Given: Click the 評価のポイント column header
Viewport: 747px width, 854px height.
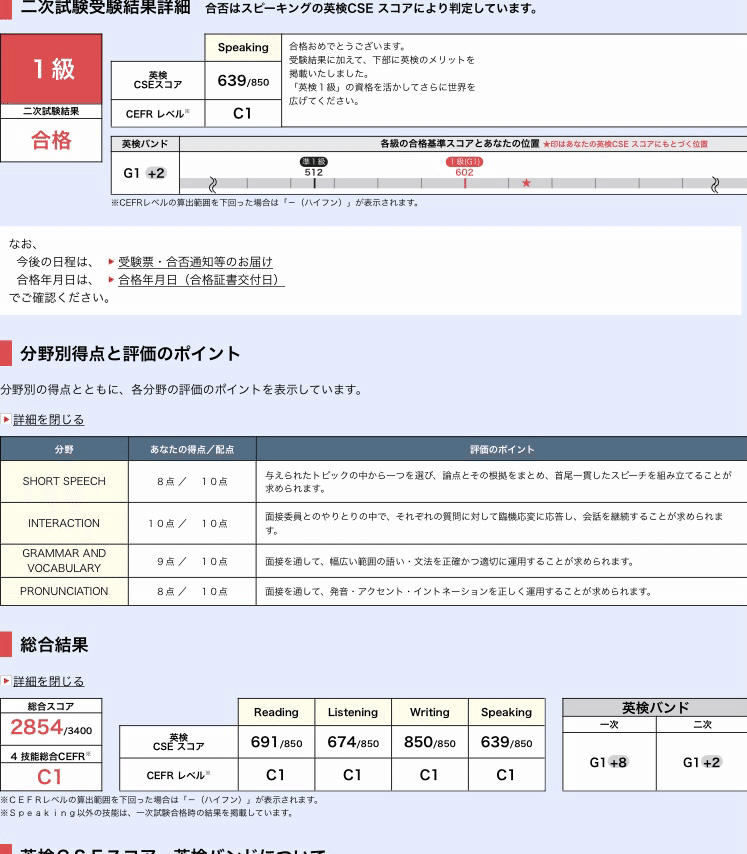Looking at the screenshot, I should click(x=502, y=449).
